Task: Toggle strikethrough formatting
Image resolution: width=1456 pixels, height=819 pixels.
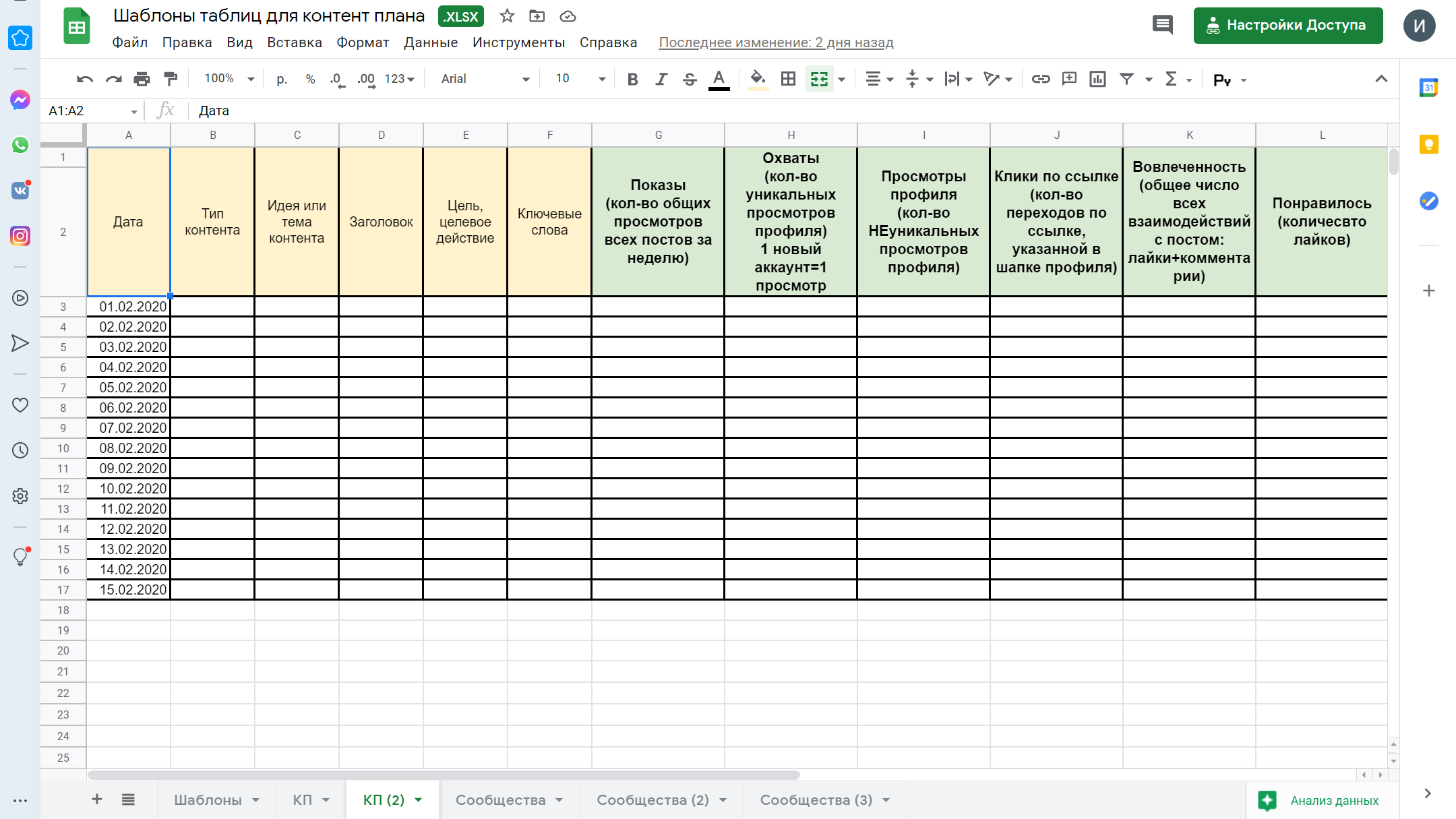Action: point(690,79)
